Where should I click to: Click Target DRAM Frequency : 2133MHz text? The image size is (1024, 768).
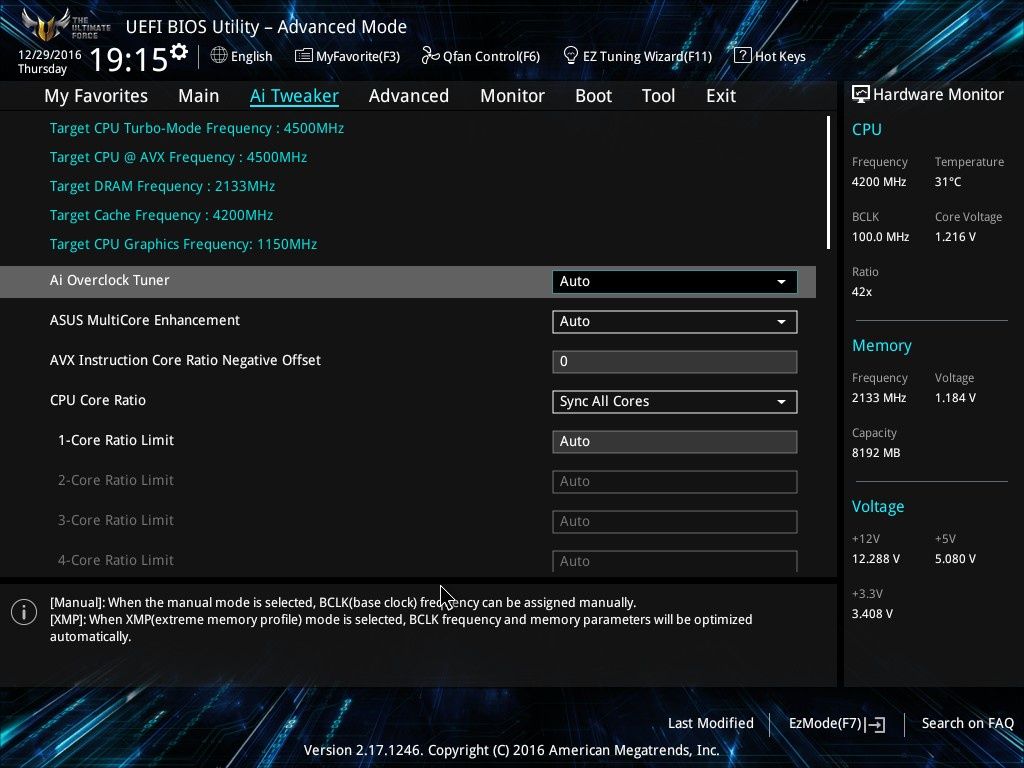click(163, 186)
